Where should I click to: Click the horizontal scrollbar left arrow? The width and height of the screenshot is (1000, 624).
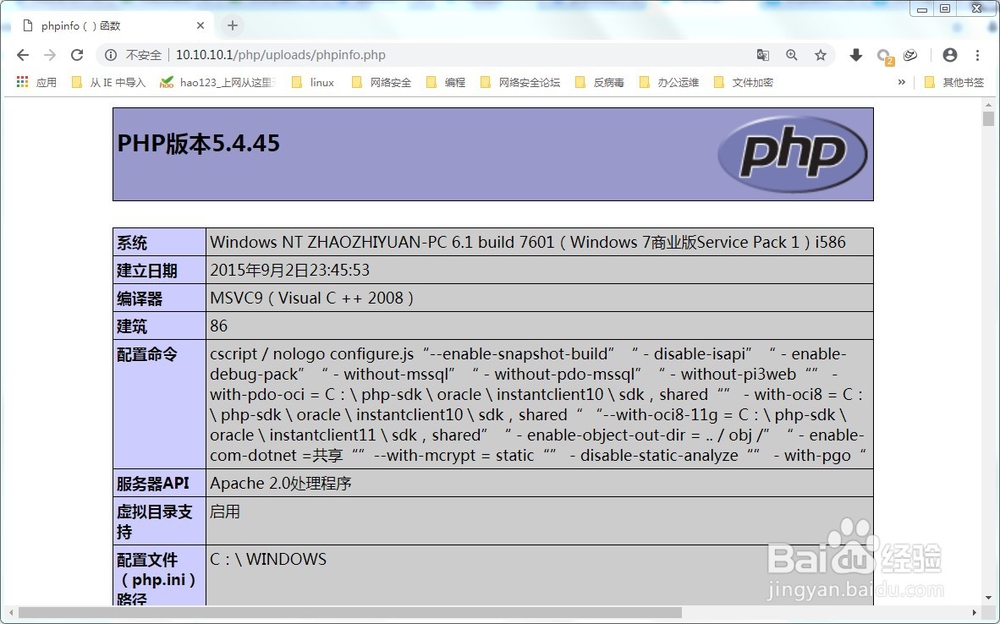click(11, 613)
